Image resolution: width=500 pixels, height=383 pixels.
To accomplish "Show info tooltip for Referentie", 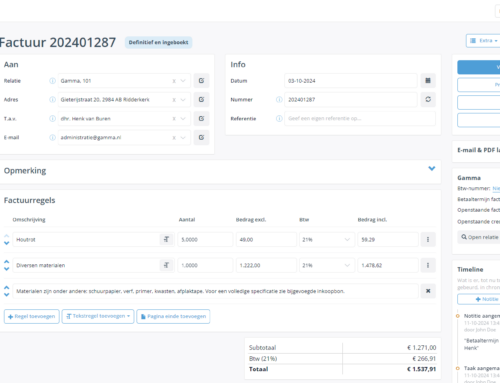I will pyautogui.click(x=279, y=118).
